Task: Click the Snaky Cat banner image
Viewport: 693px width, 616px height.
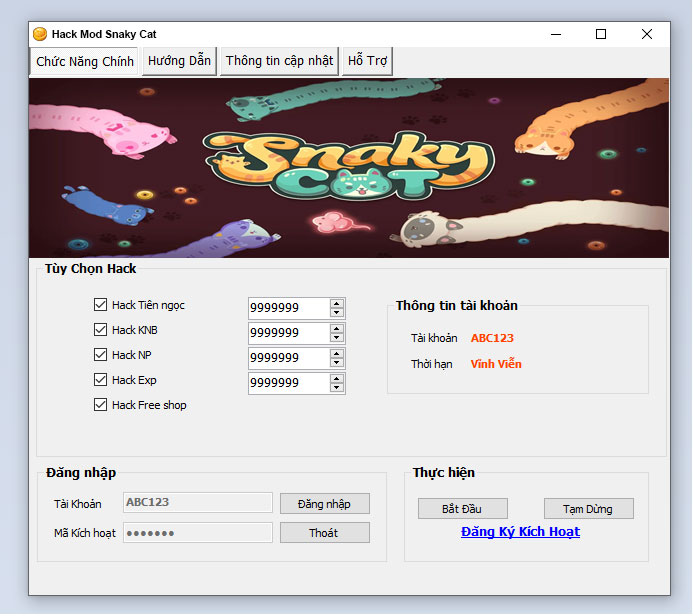Action: [x=349, y=168]
